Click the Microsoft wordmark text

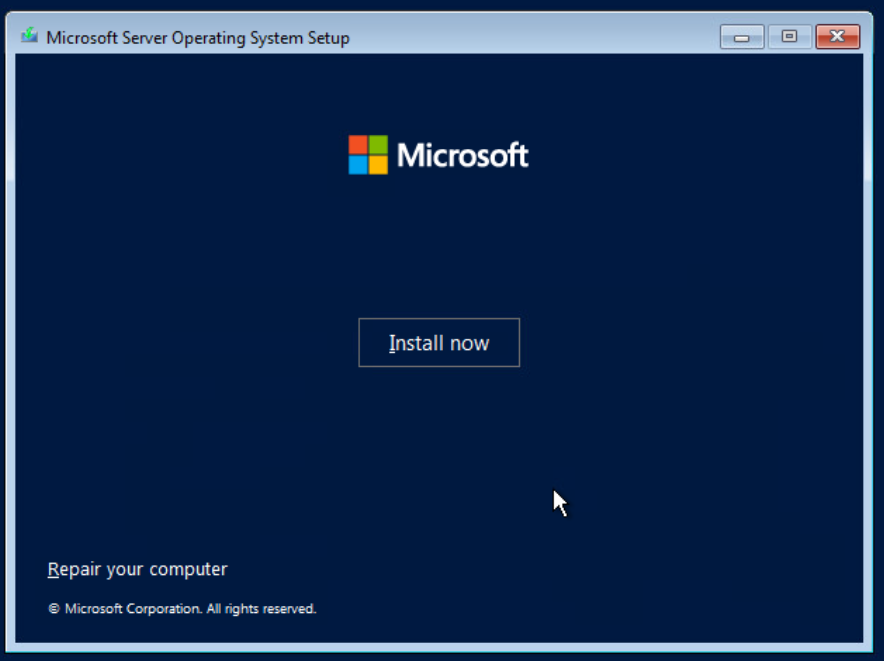coord(462,155)
